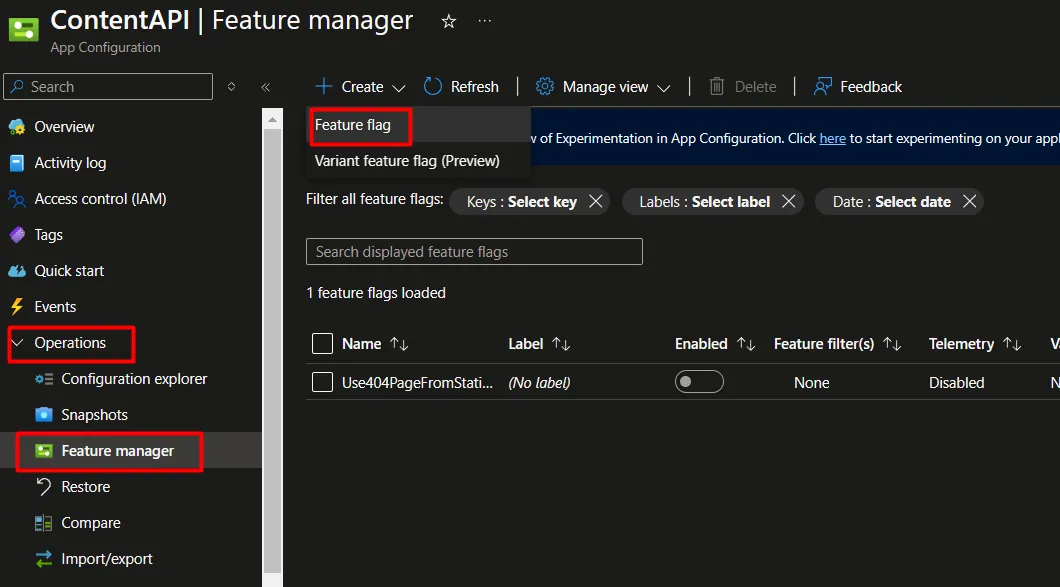Expand the Manage view dropdown
This screenshot has height=587, width=1060.
click(x=603, y=87)
